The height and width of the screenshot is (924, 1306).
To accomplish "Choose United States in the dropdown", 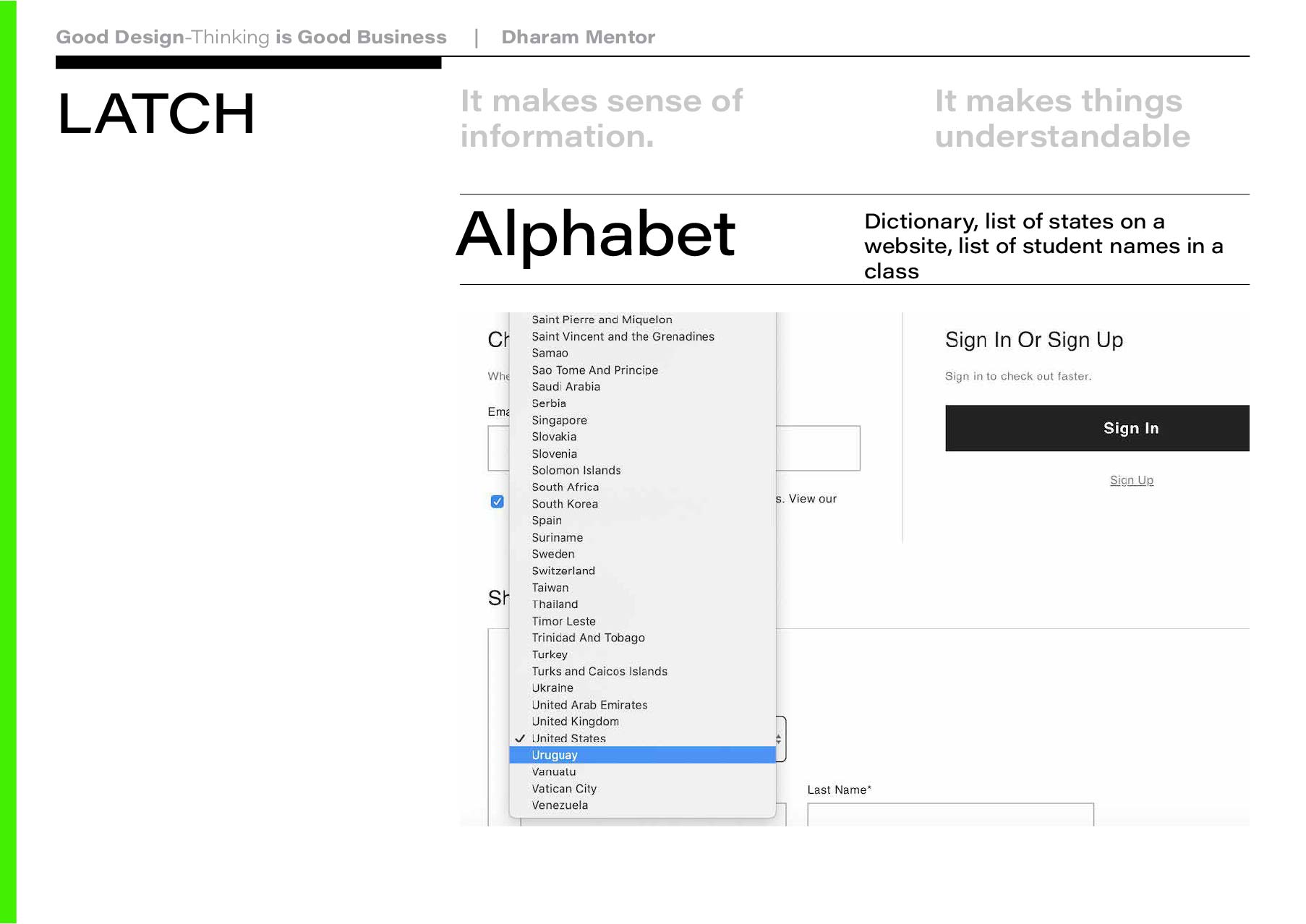I will pyautogui.click(x=568, y=738).
